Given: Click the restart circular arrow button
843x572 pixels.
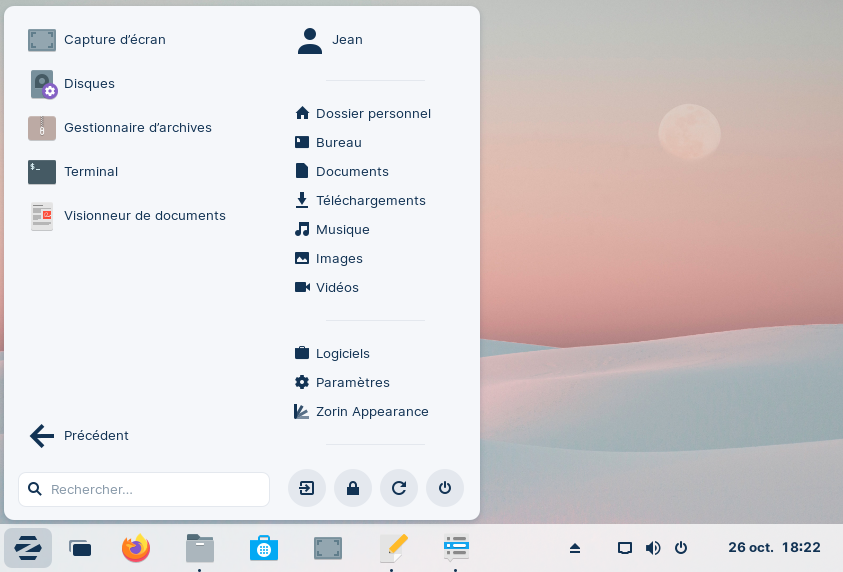Looking at the screenshot, I should (x=398, y=489).
